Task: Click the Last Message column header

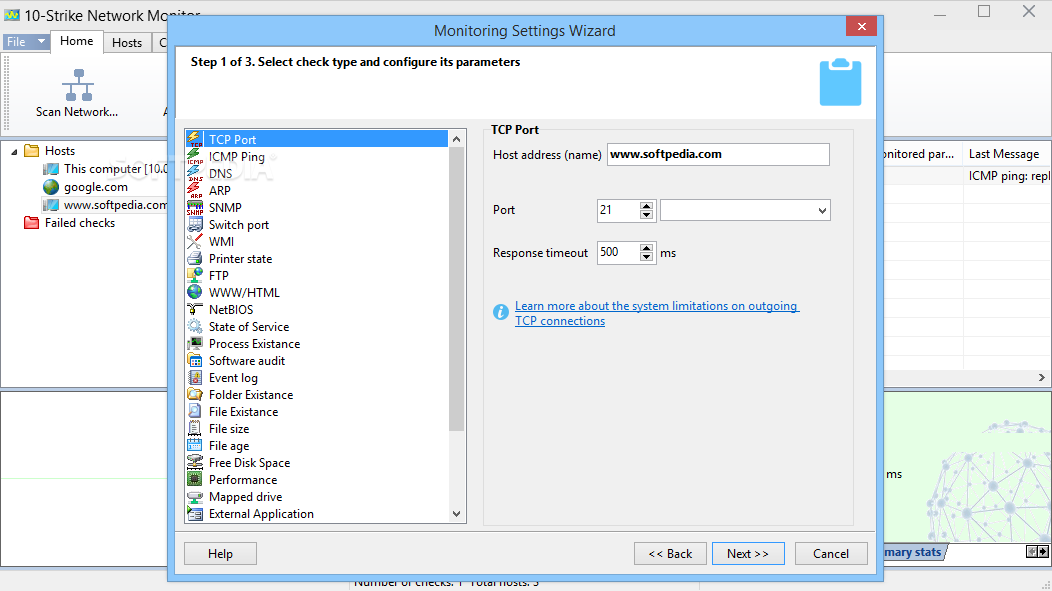Action: (1006, 154)
